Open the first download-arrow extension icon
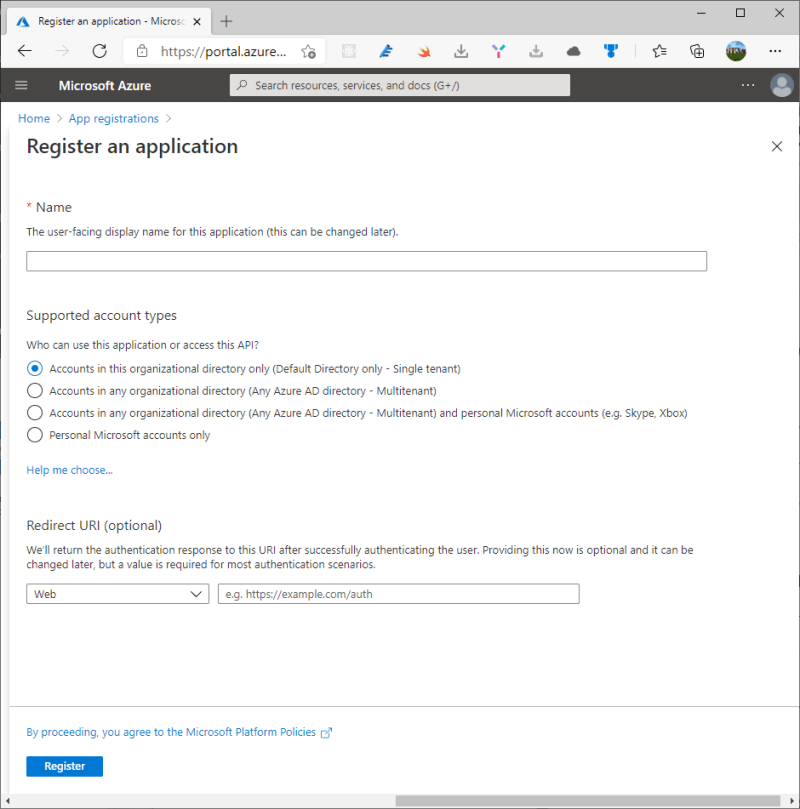Screen dimensions: 800x809 point(461,51)
